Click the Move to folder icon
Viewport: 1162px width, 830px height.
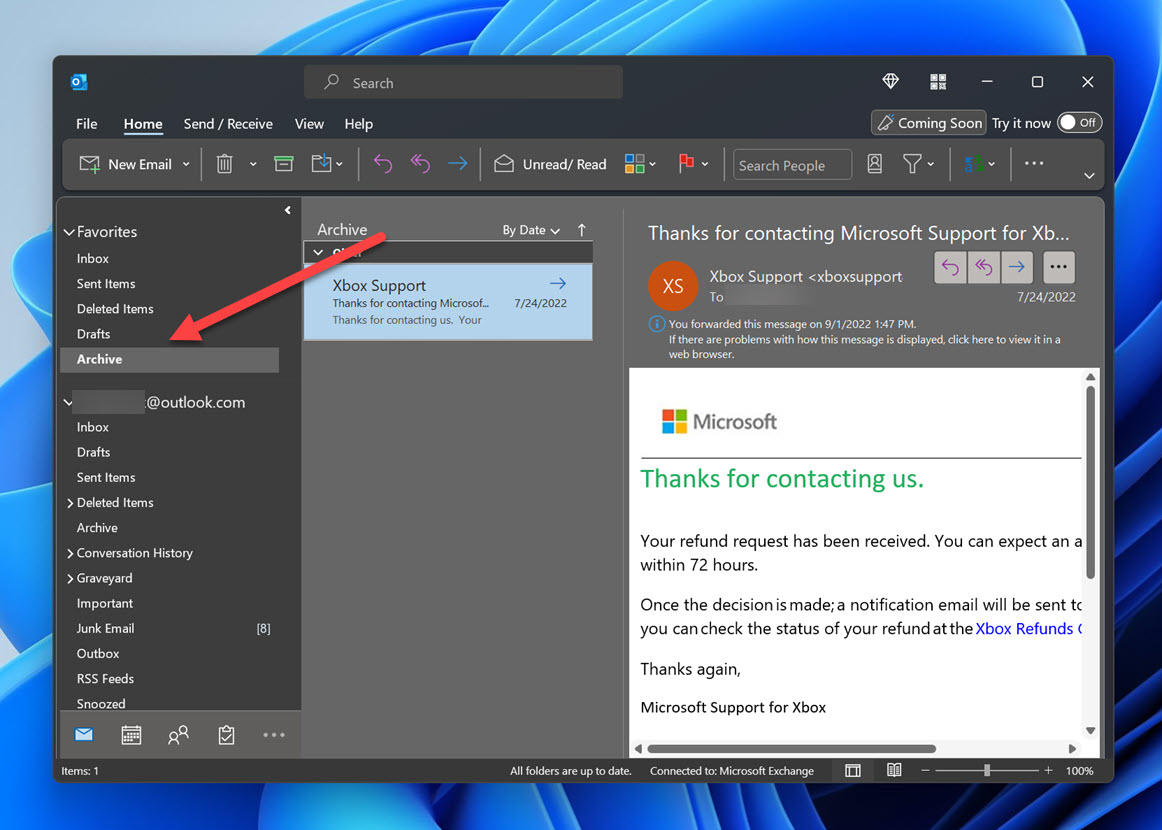(x=322, y=164)
